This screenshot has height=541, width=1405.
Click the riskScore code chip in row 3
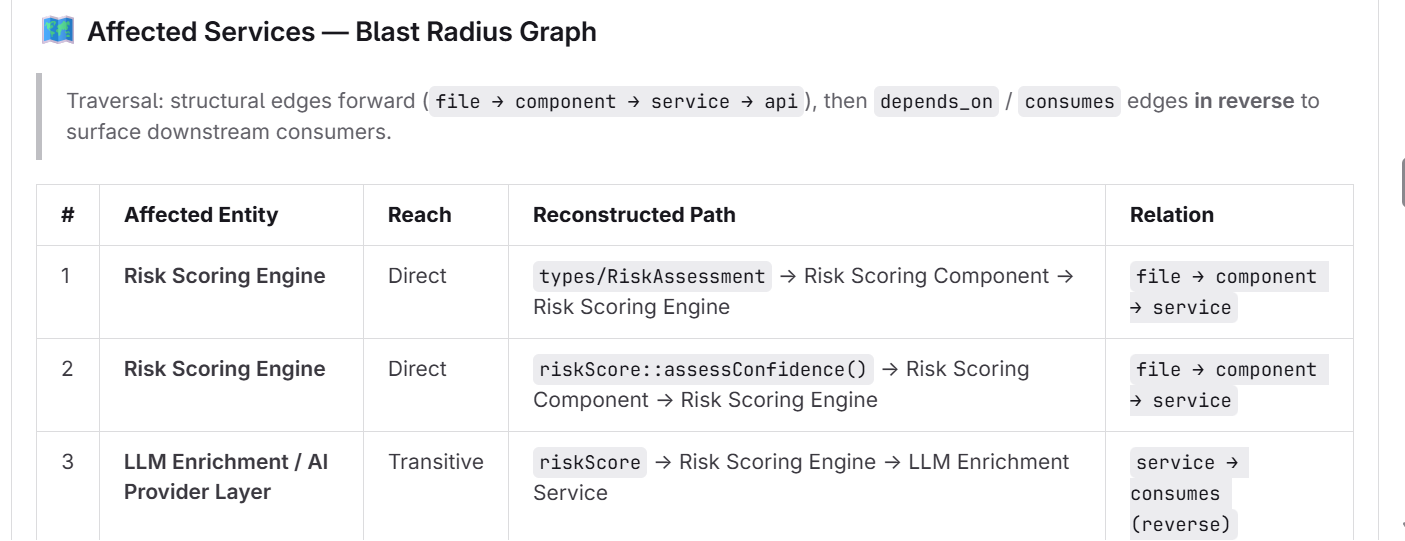pos(590,462)
